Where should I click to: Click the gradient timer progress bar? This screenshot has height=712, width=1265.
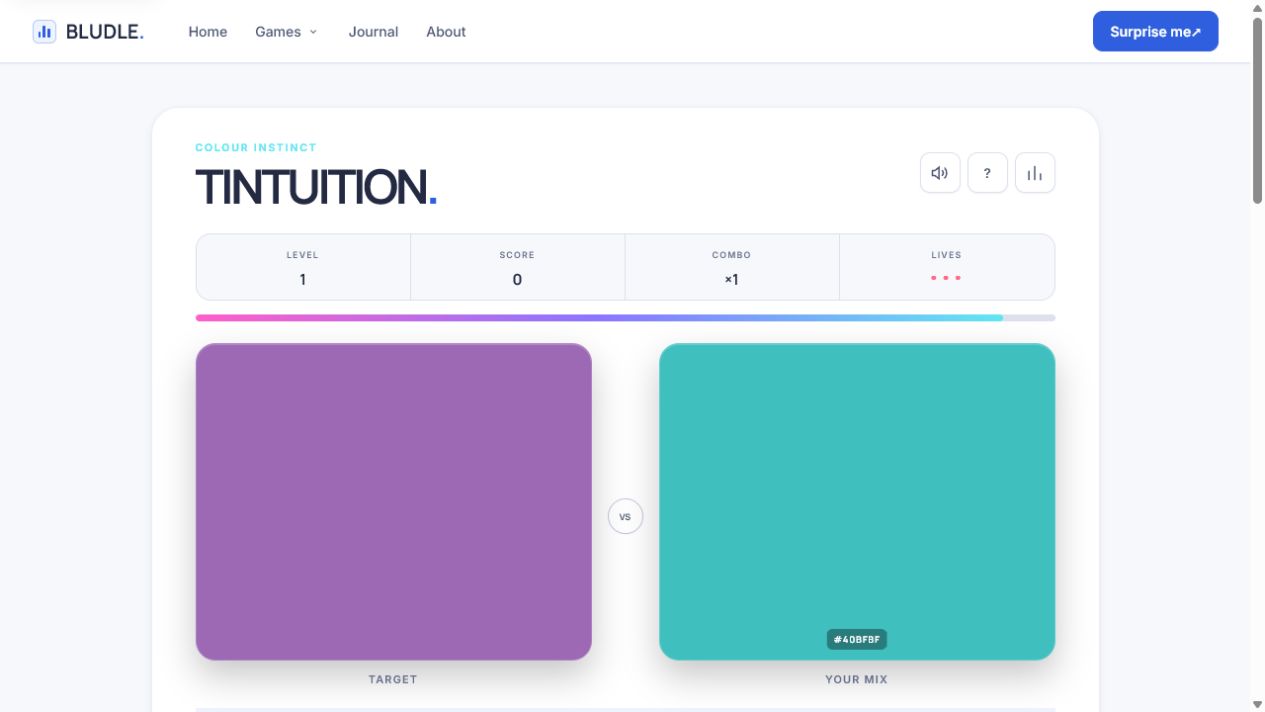(625, 318)
